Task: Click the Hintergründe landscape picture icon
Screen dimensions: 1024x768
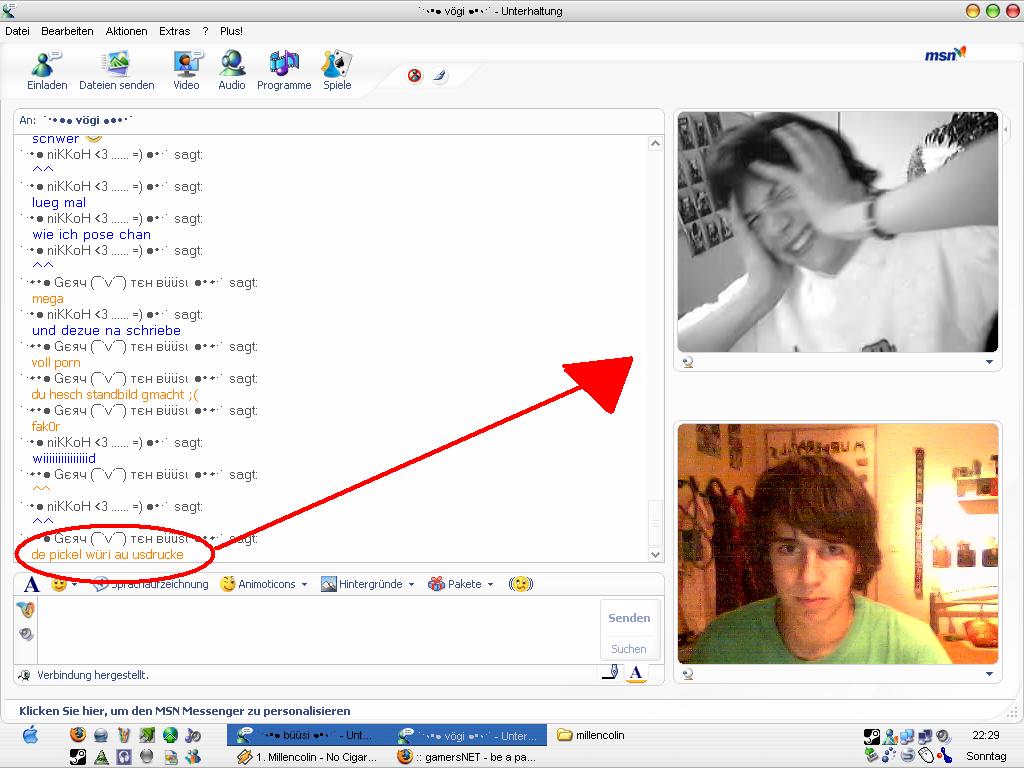Action: pyautogui.click(x=328, y=584)
